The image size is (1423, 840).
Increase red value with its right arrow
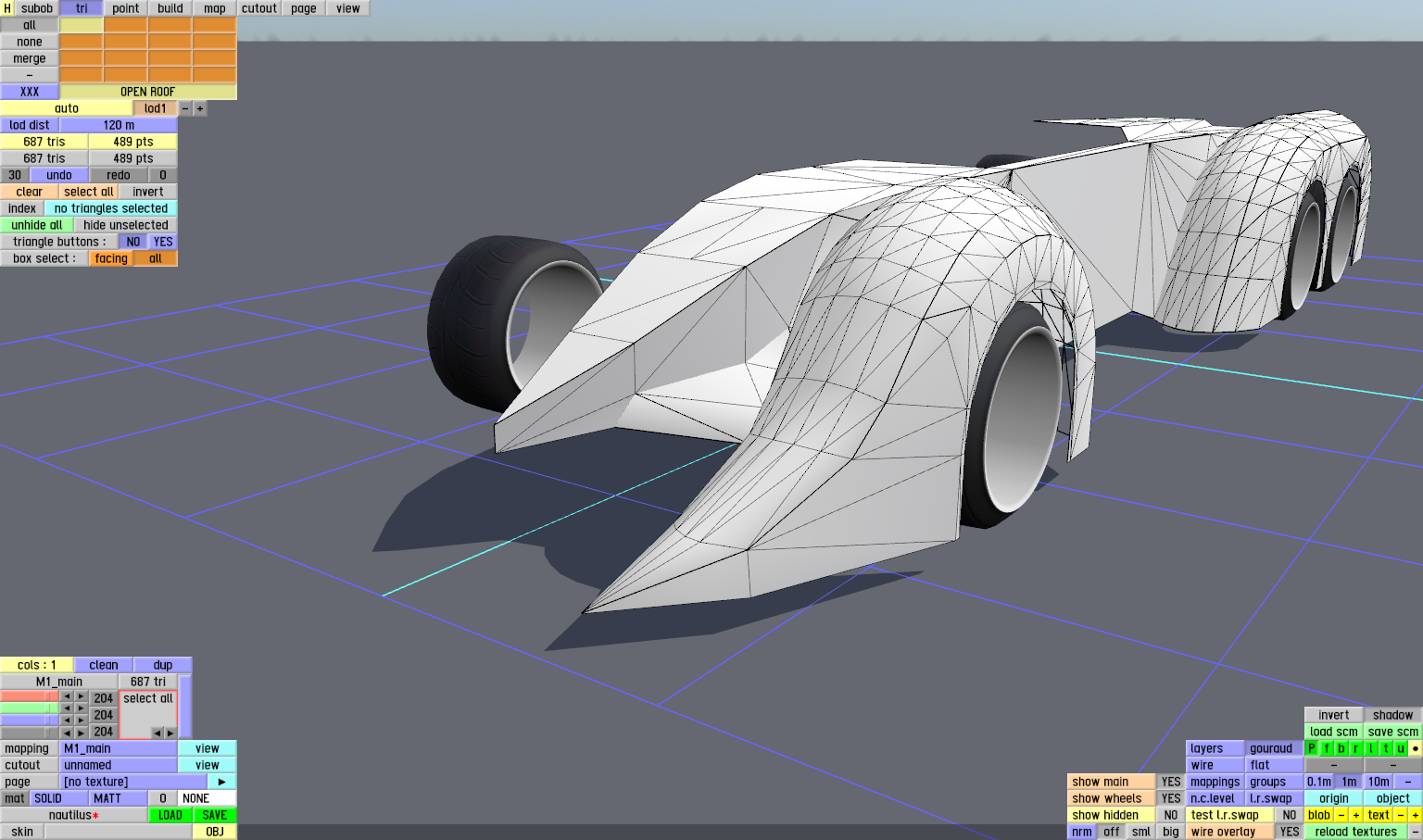(x=81, y=696)
